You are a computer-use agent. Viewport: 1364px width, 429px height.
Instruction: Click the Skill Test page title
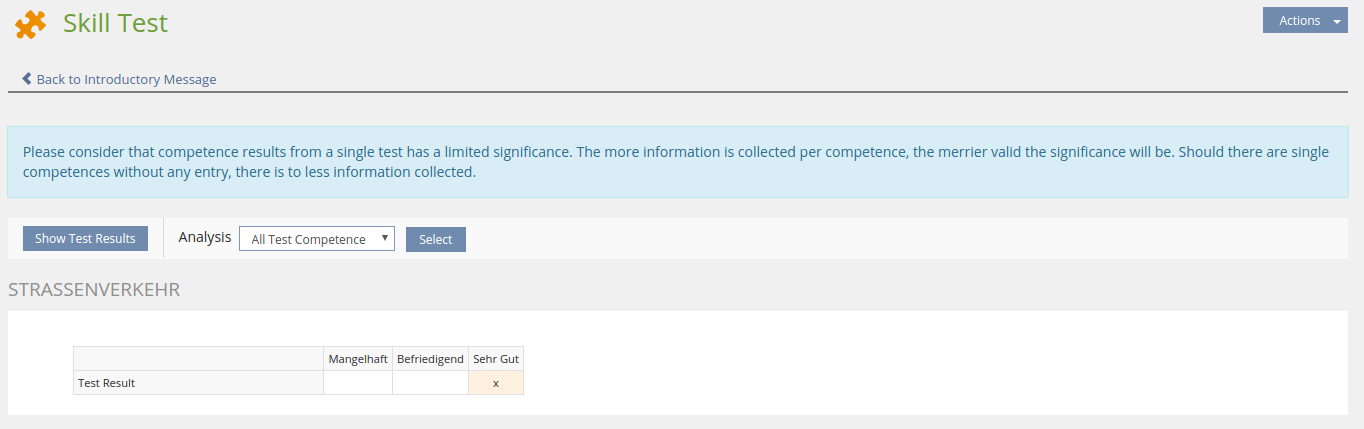[115, 23]
